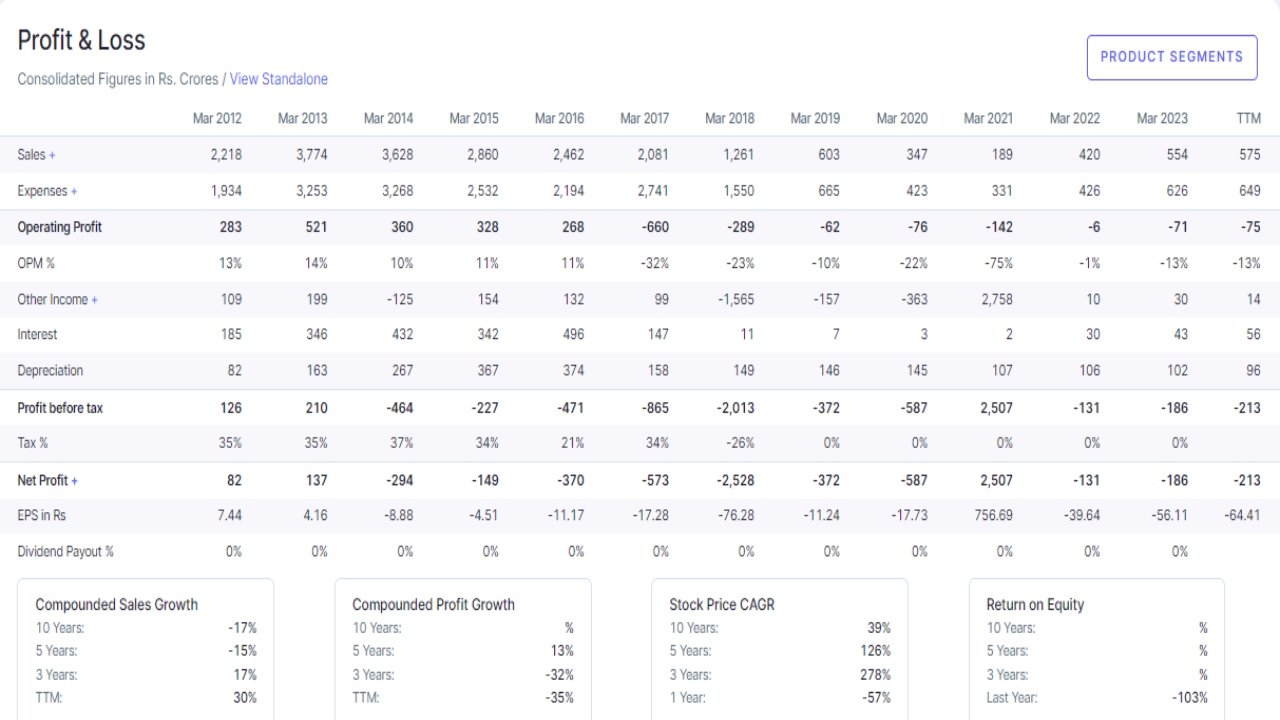
Task: Open the View Standalone link
Action: pyautogui.click(x=279, y=79)
